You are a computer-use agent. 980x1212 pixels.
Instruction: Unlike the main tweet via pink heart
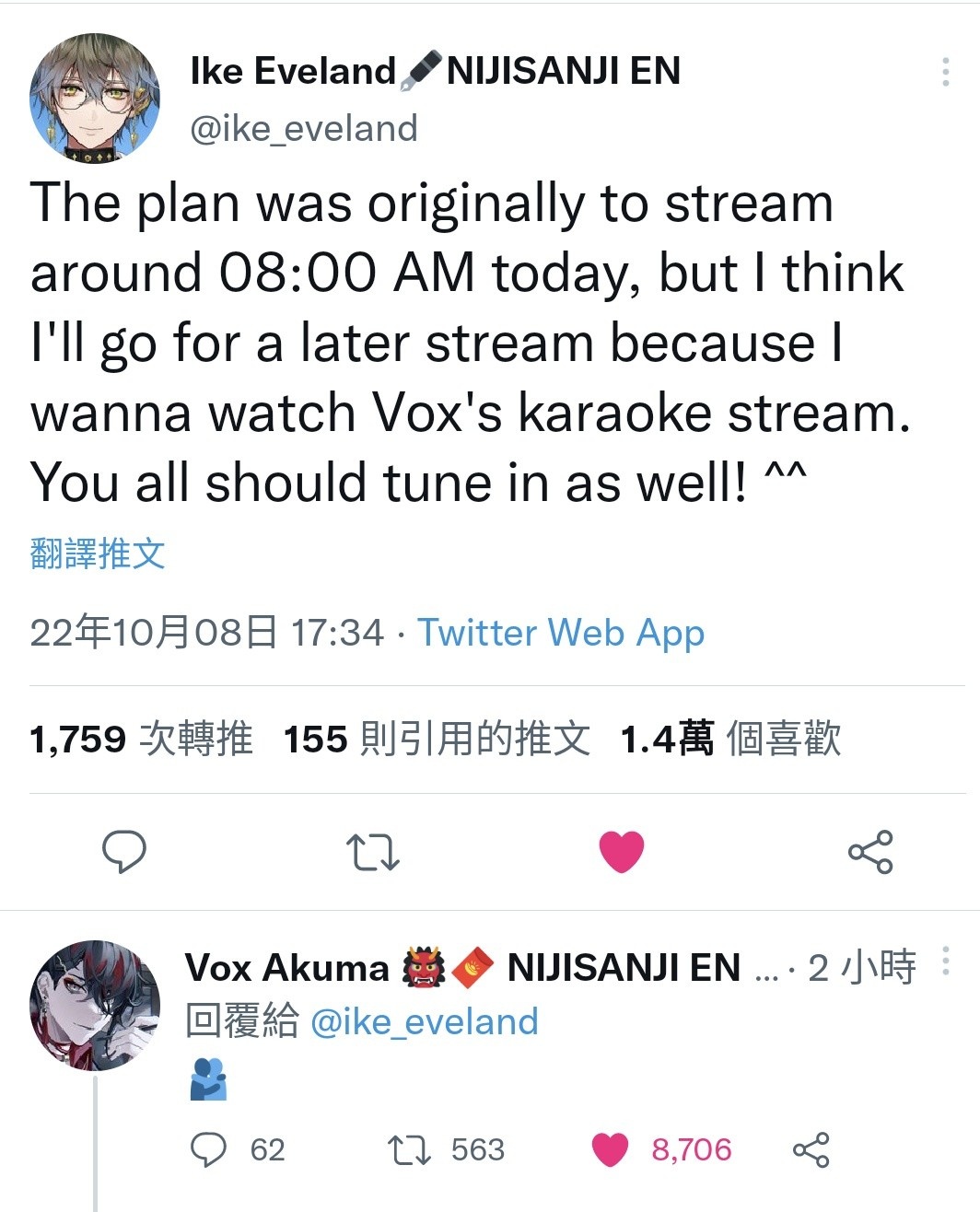622,851
